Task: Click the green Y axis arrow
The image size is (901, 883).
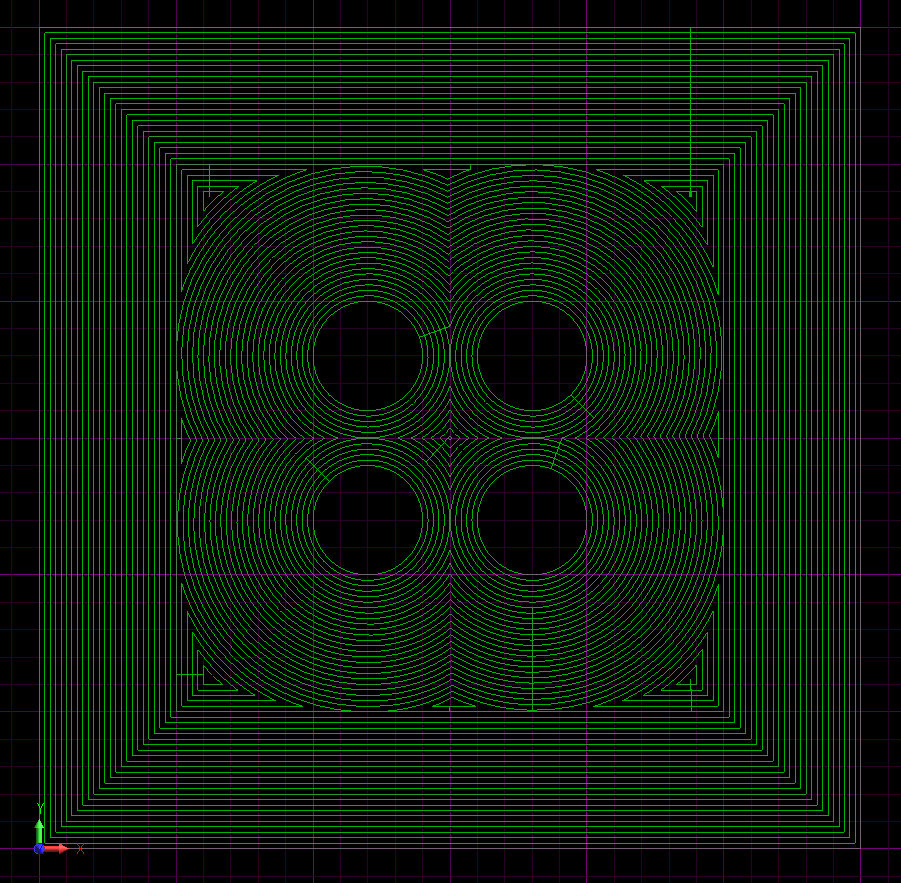Action: point(40,831)
